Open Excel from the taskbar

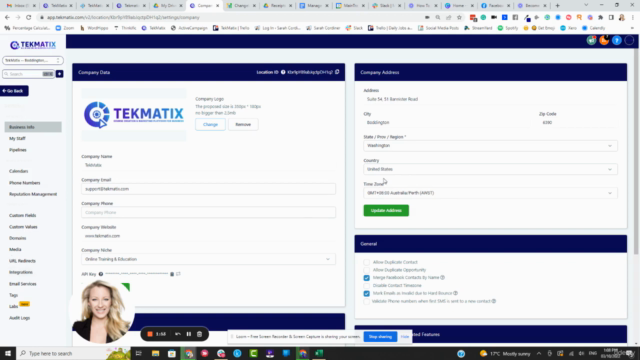tap(319, 353)
